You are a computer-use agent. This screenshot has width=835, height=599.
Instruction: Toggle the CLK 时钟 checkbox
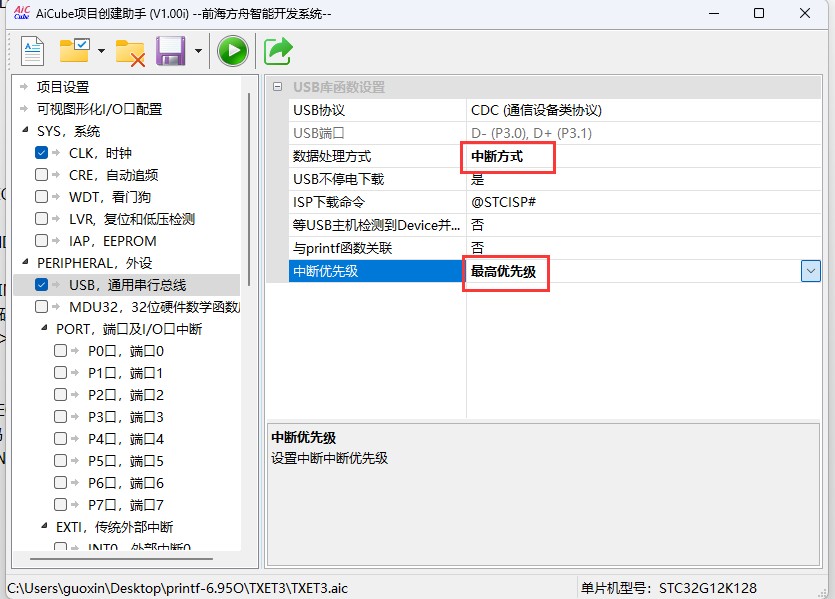(x=42, y=153)
